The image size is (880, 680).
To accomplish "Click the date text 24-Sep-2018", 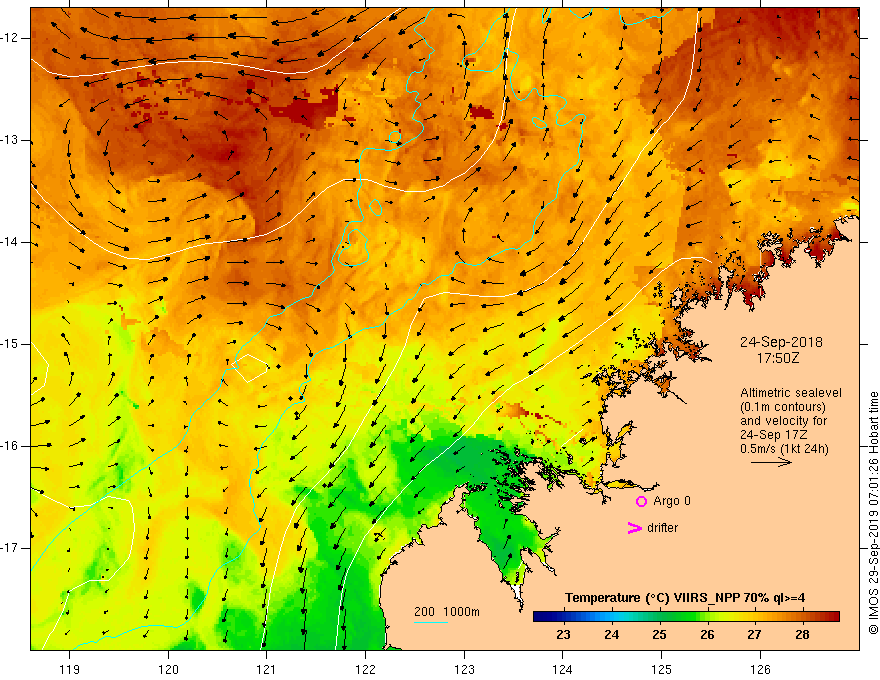I will pos(781,342).
